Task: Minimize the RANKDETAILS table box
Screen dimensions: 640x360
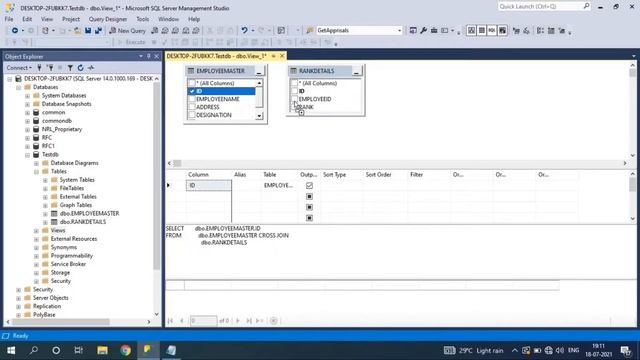Action: pyautogui.click(x=356, y=71)
